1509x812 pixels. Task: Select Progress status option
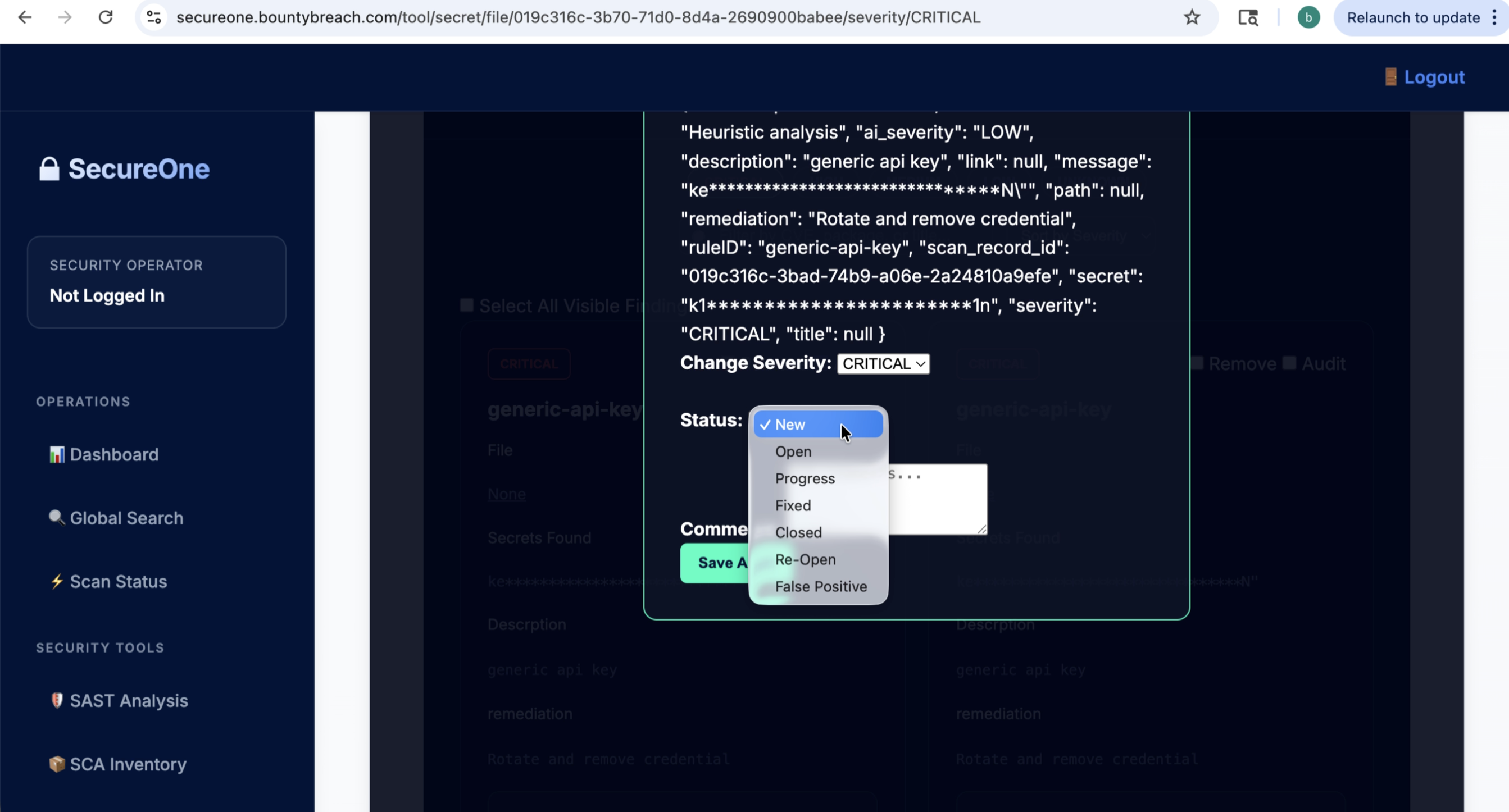tap(819, 478)
